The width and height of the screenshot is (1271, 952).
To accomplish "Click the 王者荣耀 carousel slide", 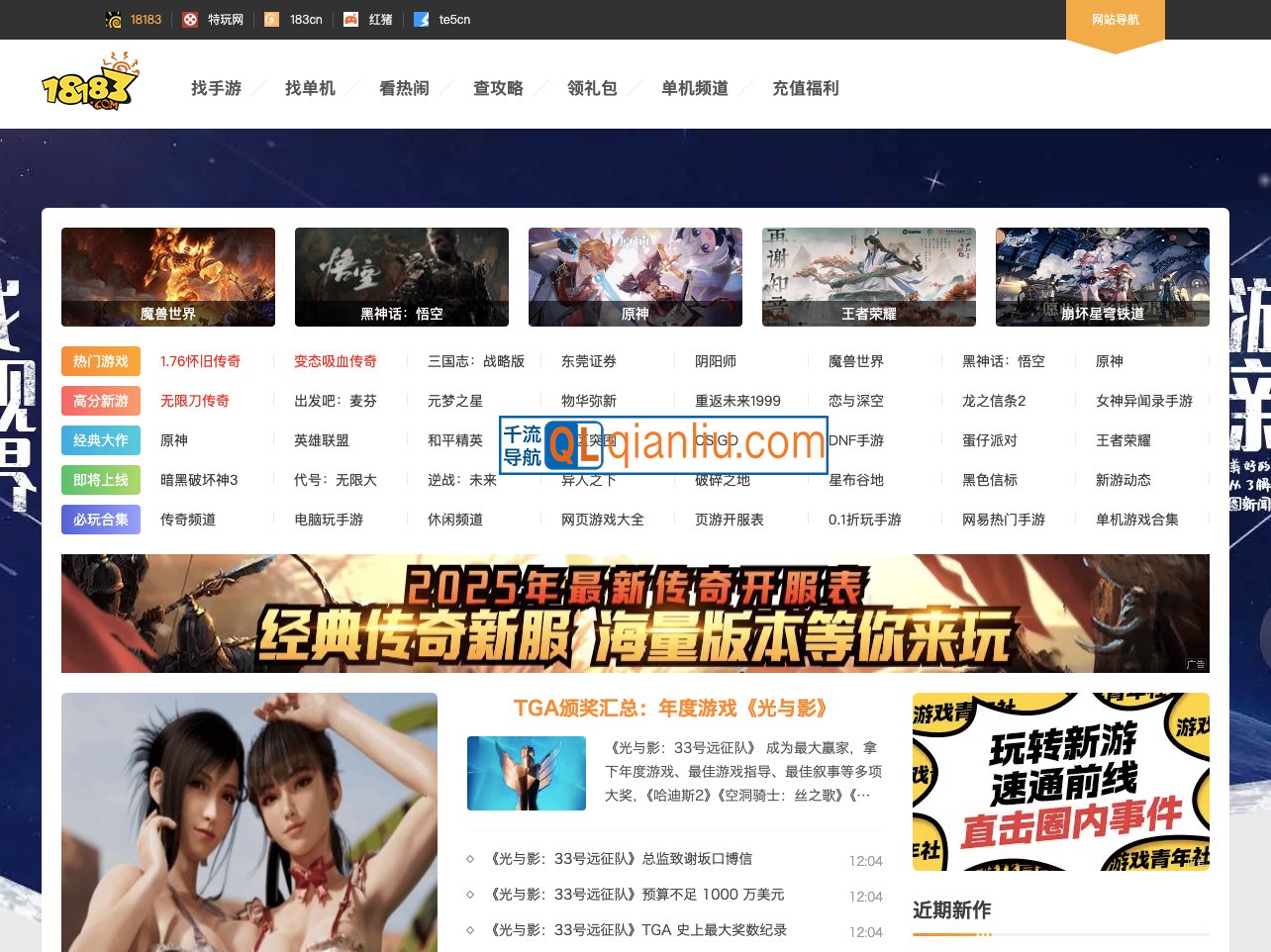I will [868, 277].
